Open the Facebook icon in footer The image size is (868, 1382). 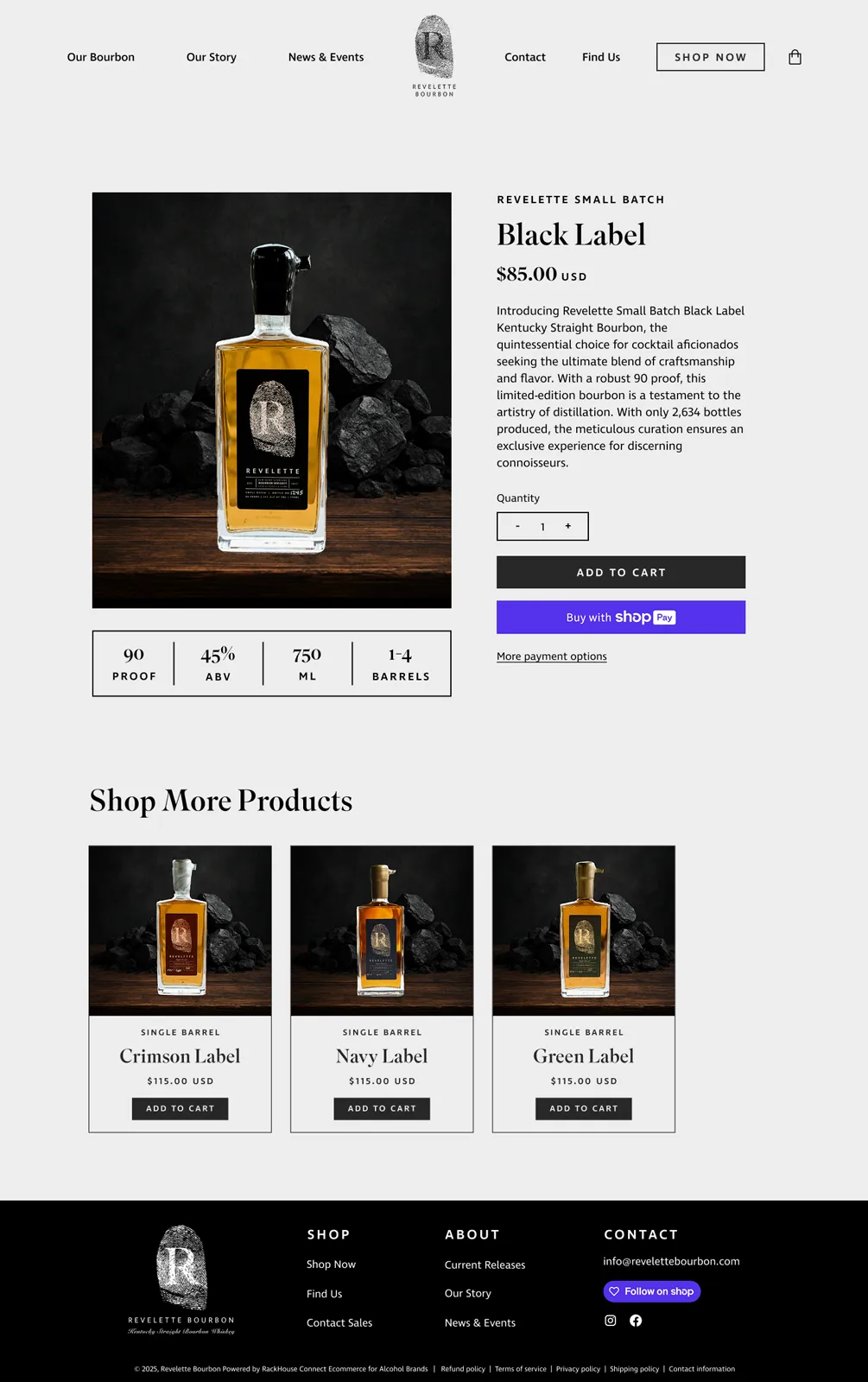[636, 1320]
